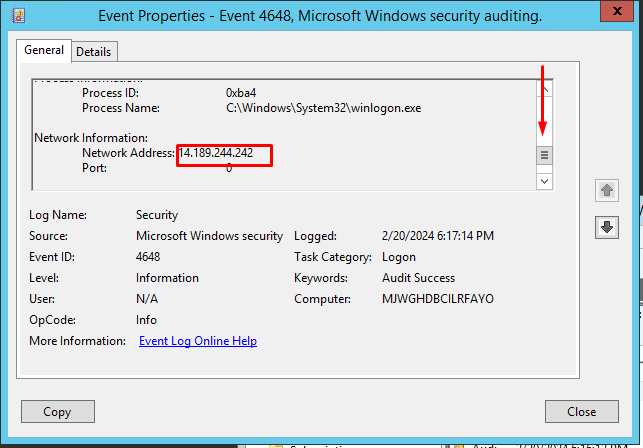The width and height of the screenshot is (643, 448).
Task: Click the winlogon.exe process name path
Action: [323, 108]
